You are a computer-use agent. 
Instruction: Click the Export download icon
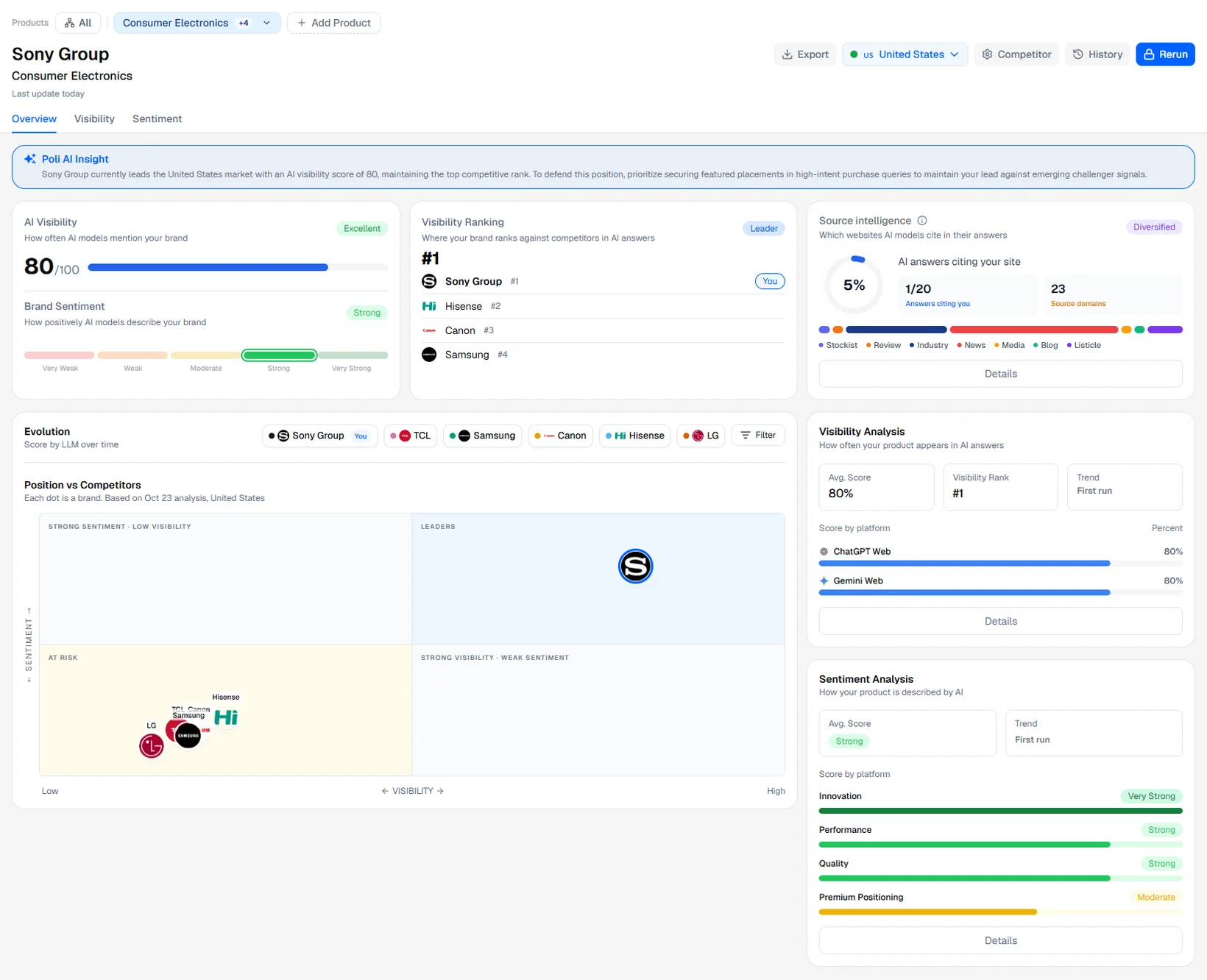click(x=787, y=54)
